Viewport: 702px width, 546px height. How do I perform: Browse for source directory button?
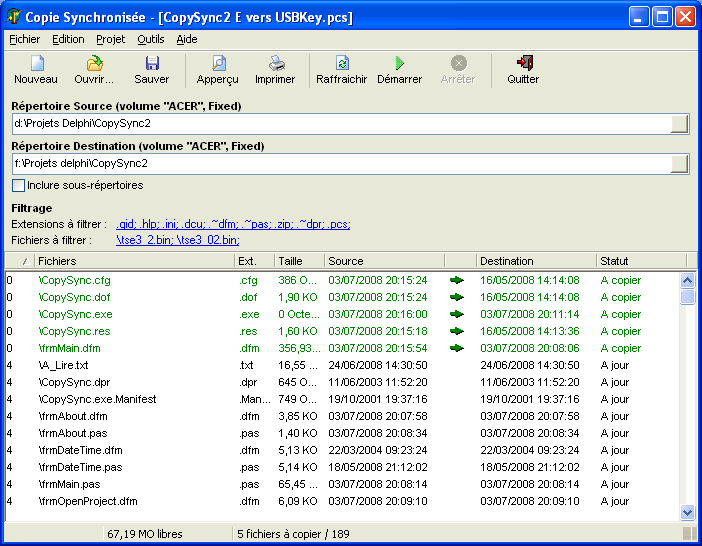679,124
